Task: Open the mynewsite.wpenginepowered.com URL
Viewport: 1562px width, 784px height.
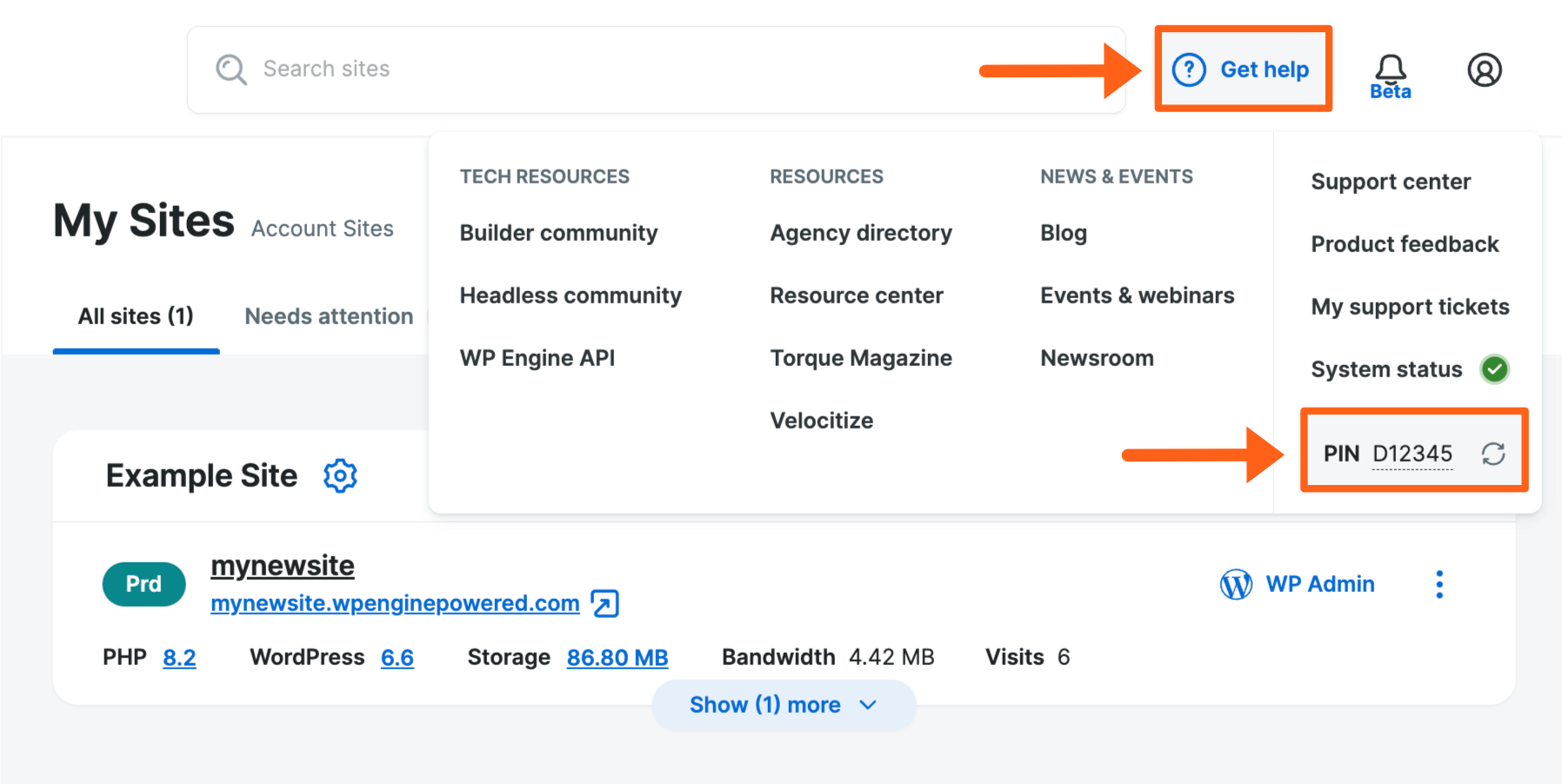Action: [x=395, y=603]
